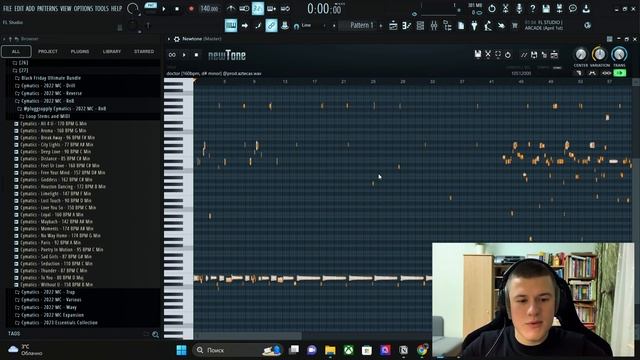
Task: Open the PATTERNS menu
Action: (x=48, y=8)
